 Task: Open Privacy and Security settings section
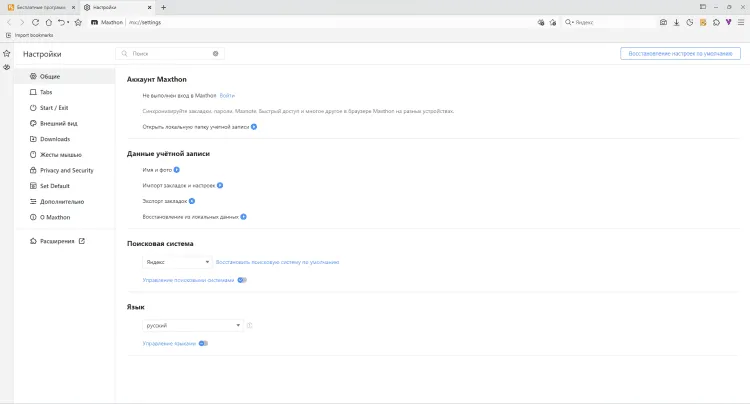pyautogui.click(x=66, y=170)
